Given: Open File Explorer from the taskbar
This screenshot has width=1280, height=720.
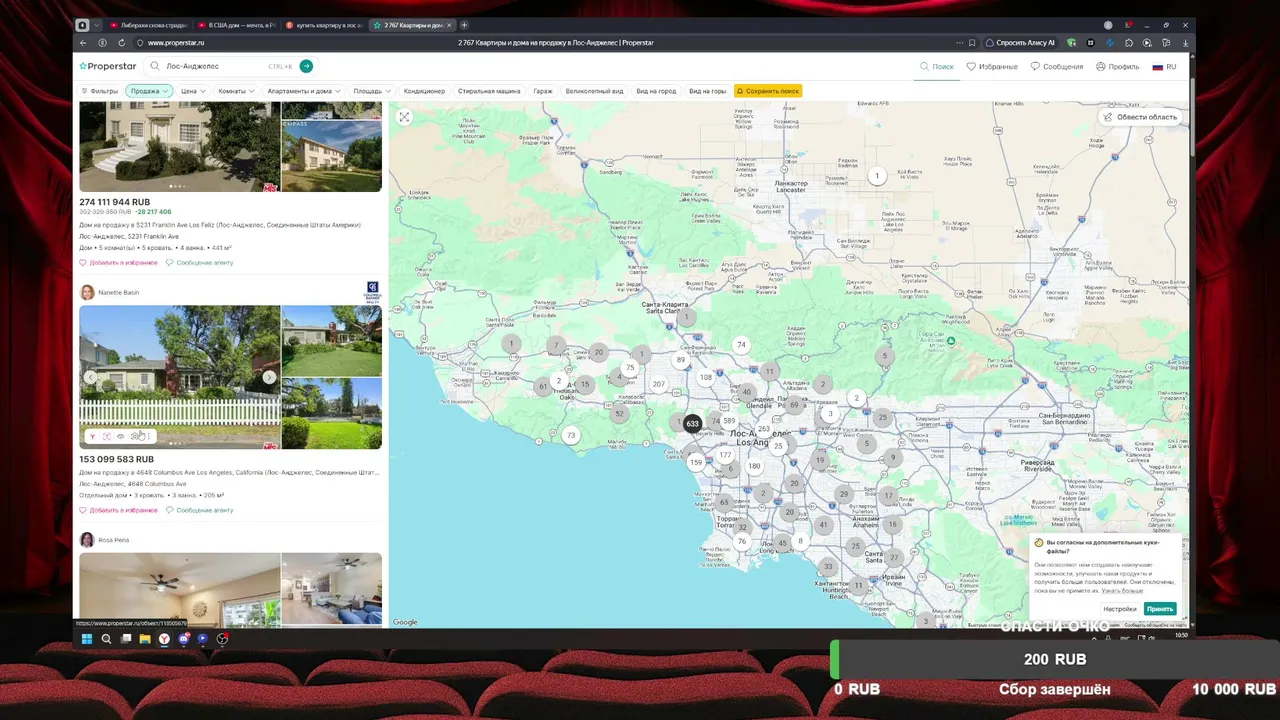Looking at the screenshot, I should tap(145, 639).
